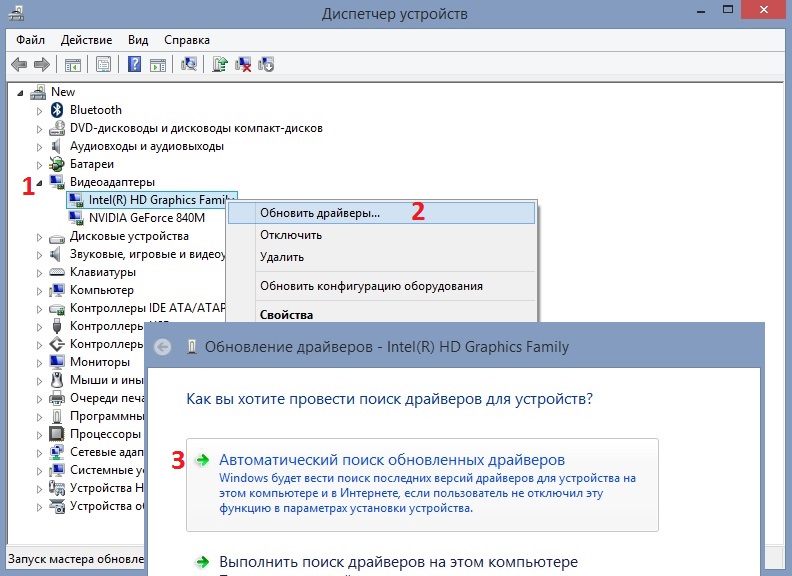Viewport: 792px width, 576px height.
Task: Click the Device Manager title bar system icon
Action: (17, 13)
